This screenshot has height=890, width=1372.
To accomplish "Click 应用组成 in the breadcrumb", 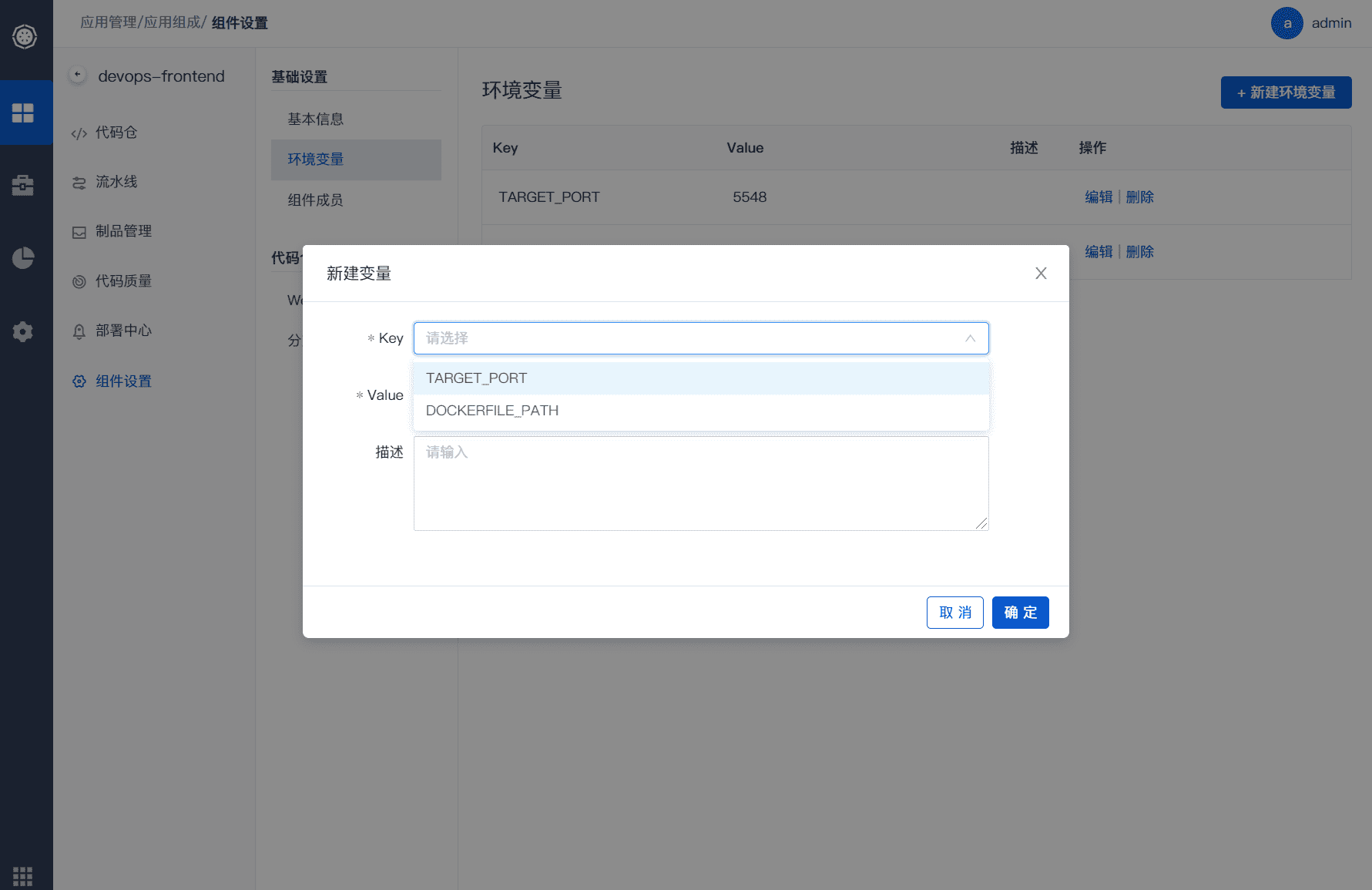I will (173, 22).
